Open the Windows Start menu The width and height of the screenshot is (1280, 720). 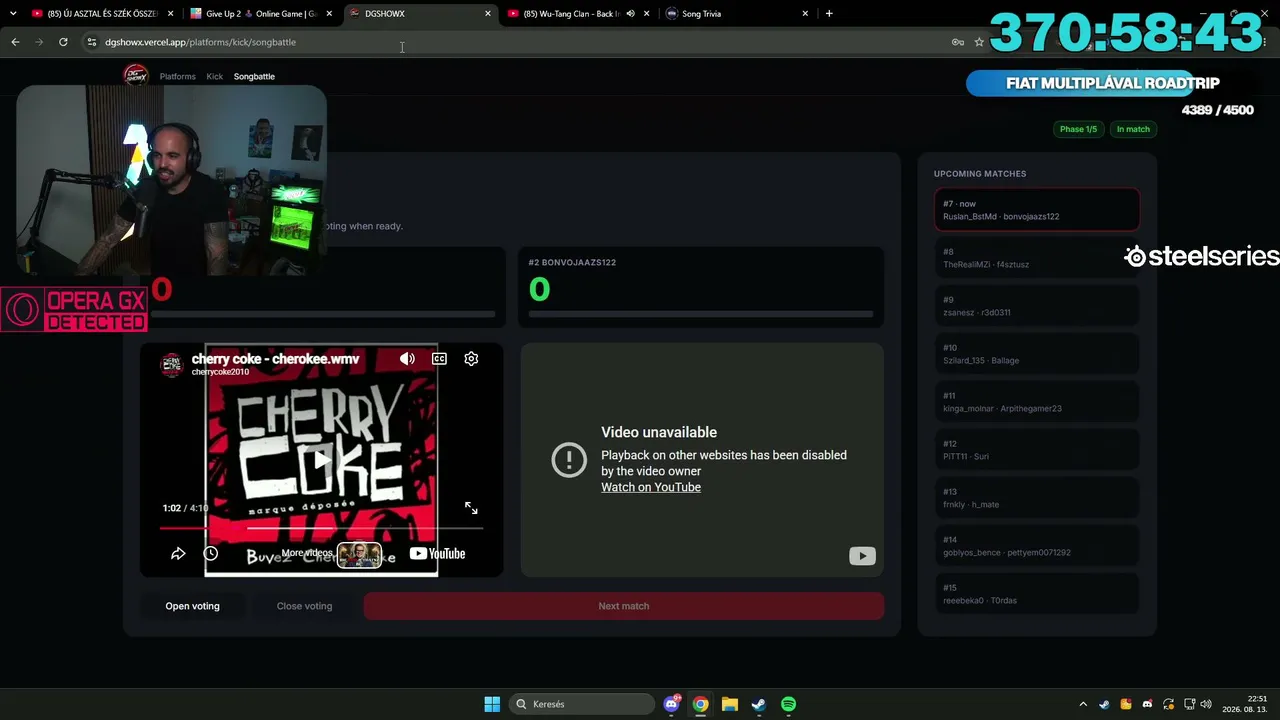point(492,704)
